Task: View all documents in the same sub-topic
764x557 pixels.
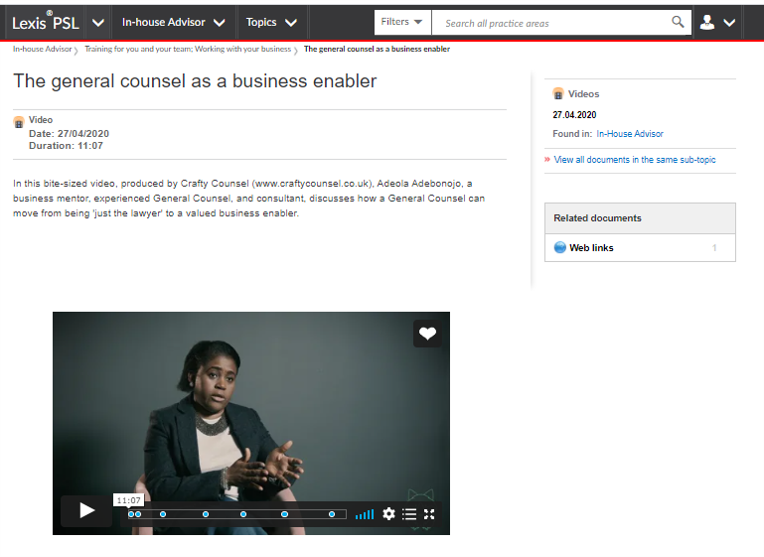Action: tap(634, 160)
